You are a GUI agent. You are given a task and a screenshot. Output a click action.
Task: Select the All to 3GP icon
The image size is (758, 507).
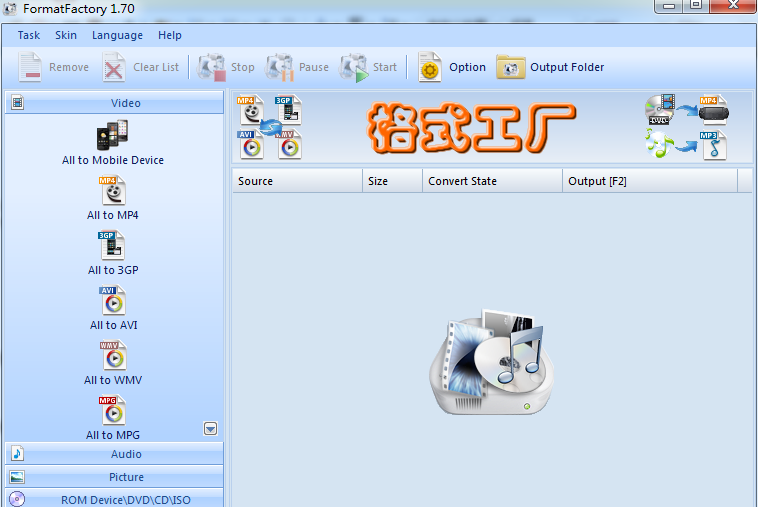point(112,246)
